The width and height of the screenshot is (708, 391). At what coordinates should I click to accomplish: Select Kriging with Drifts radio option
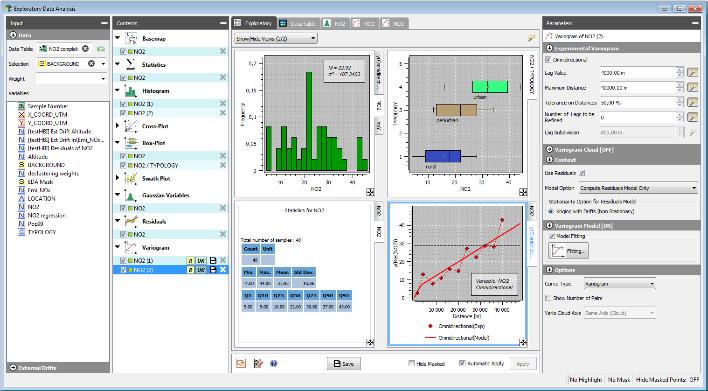pyautogui.click(x=551, y=211)
